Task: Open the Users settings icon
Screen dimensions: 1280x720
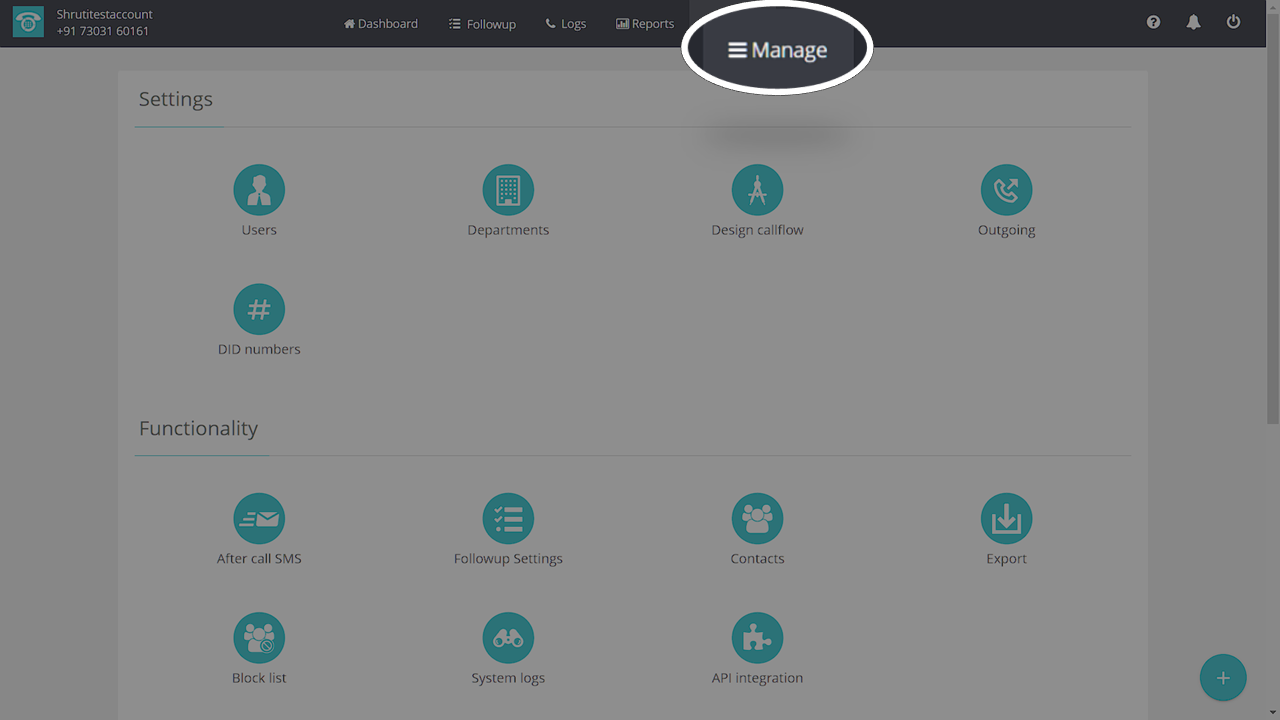Action: click(259, 190)
